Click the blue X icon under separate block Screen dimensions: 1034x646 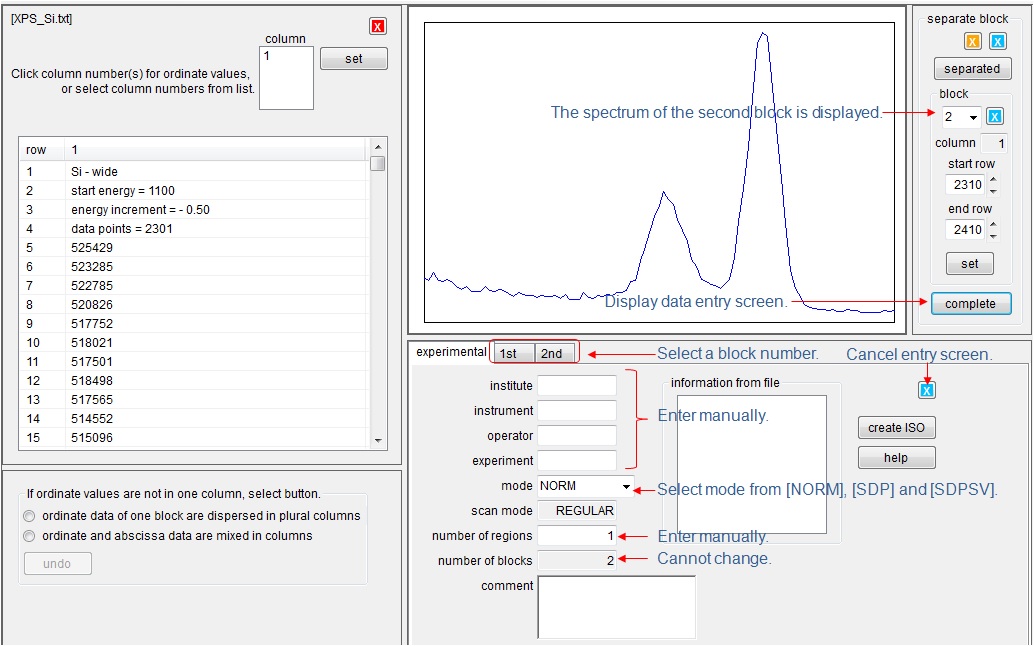[998, 42]
